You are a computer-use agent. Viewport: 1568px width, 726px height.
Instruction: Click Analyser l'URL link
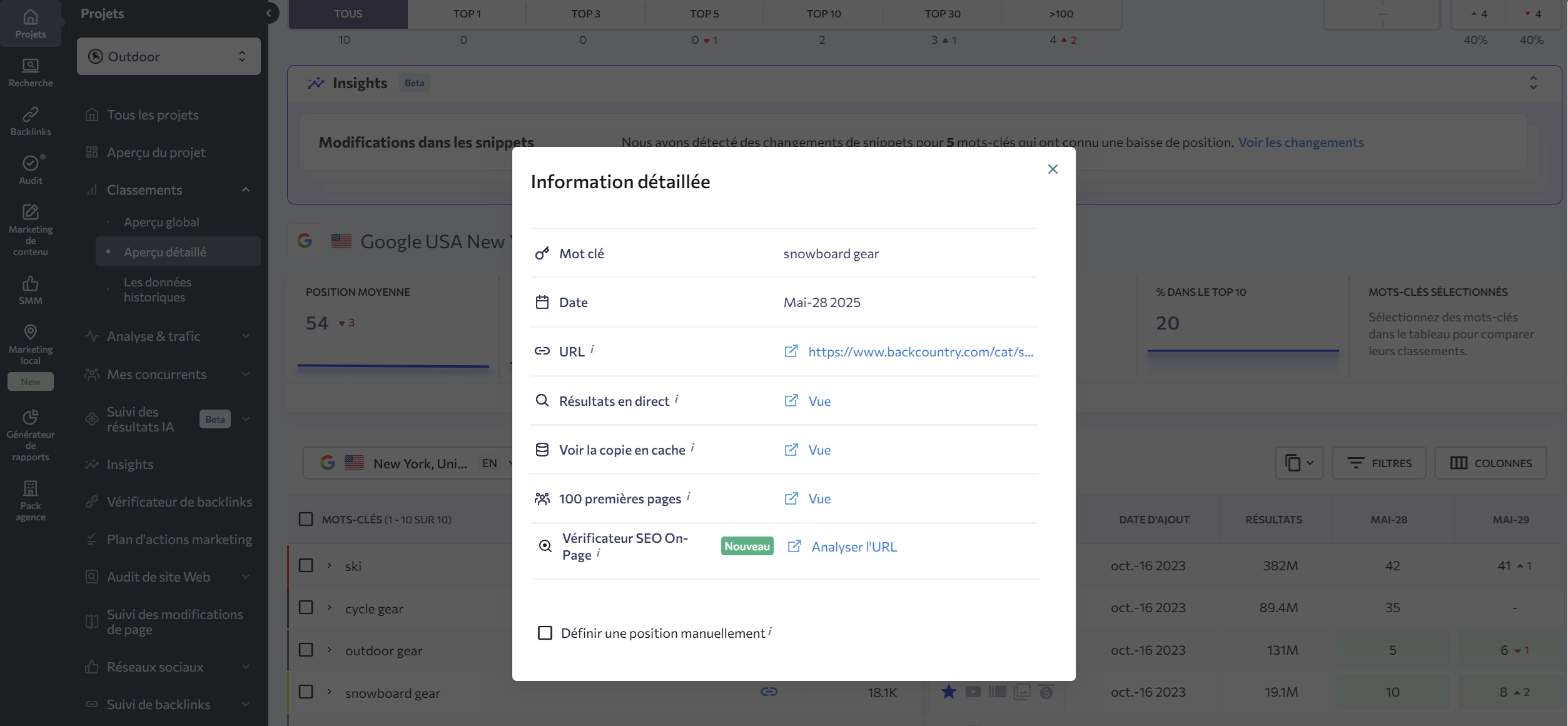pyautogui.click(x=854, y=547)
